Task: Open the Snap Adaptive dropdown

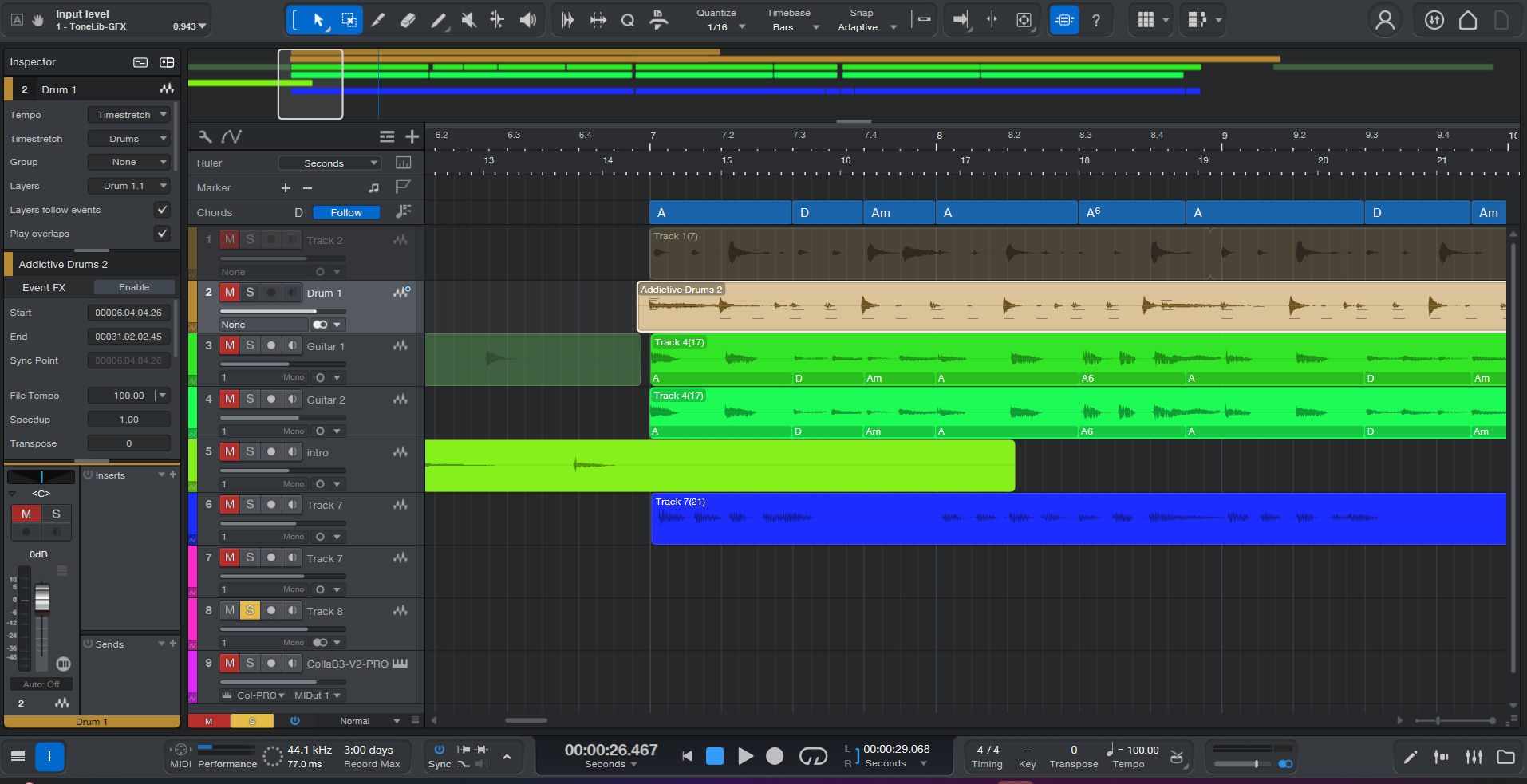Action: (866, 27)
